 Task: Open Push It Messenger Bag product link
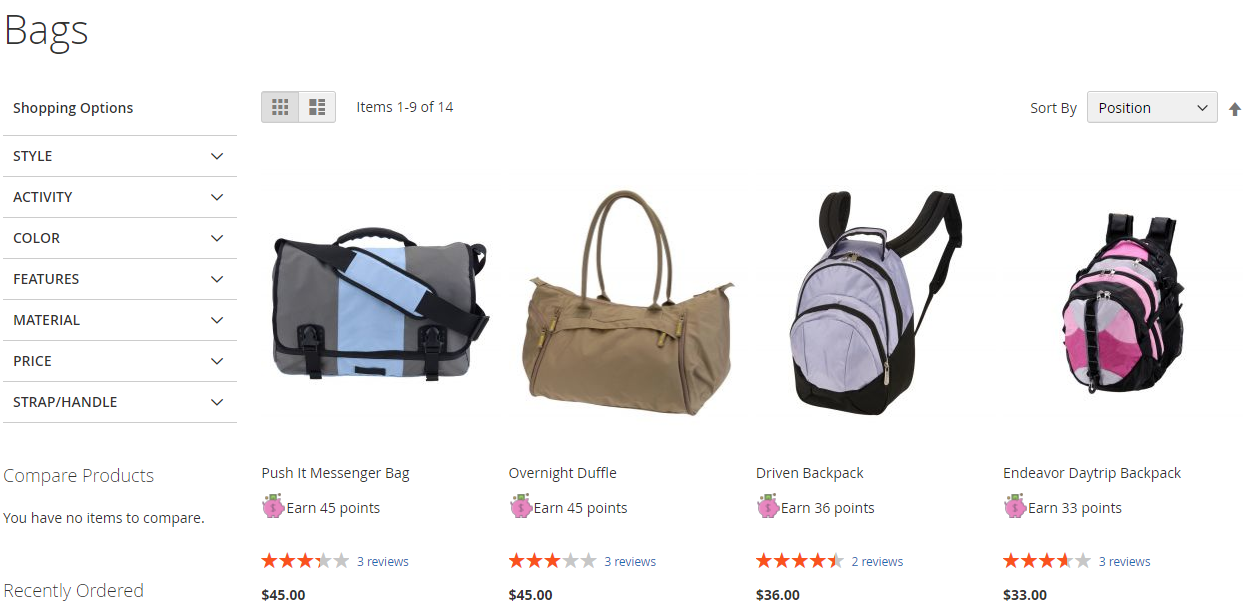[336, 473]
